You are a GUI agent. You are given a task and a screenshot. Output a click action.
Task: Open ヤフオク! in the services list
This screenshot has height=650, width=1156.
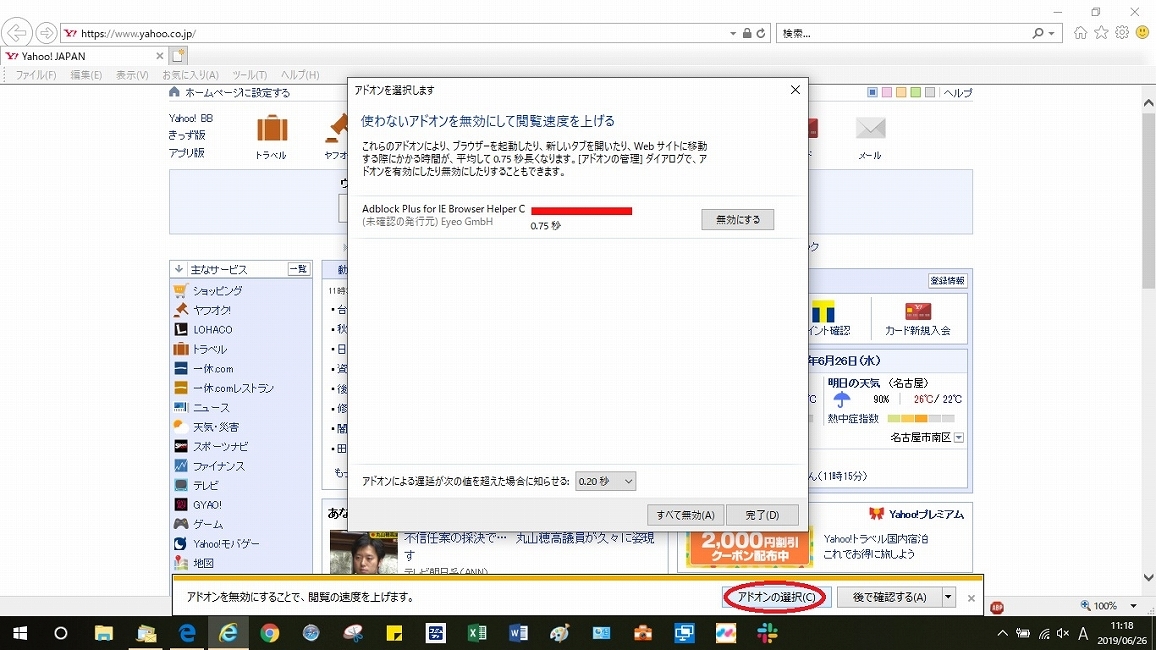(212, 310)
